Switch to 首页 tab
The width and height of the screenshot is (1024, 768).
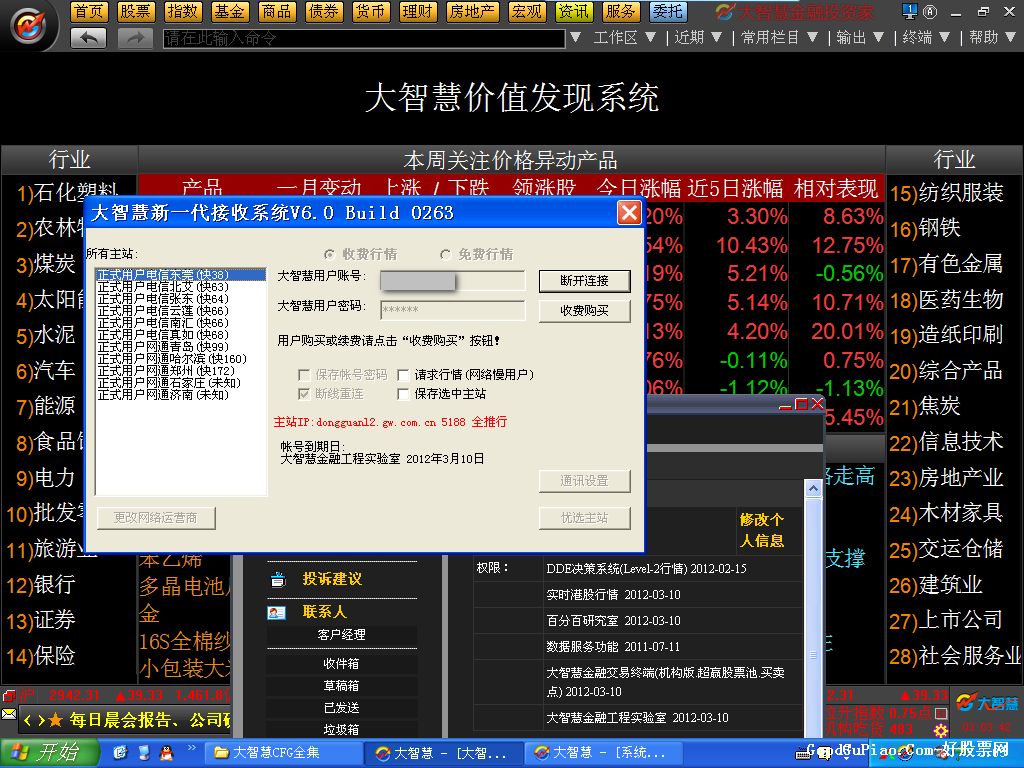click(88, 11)
